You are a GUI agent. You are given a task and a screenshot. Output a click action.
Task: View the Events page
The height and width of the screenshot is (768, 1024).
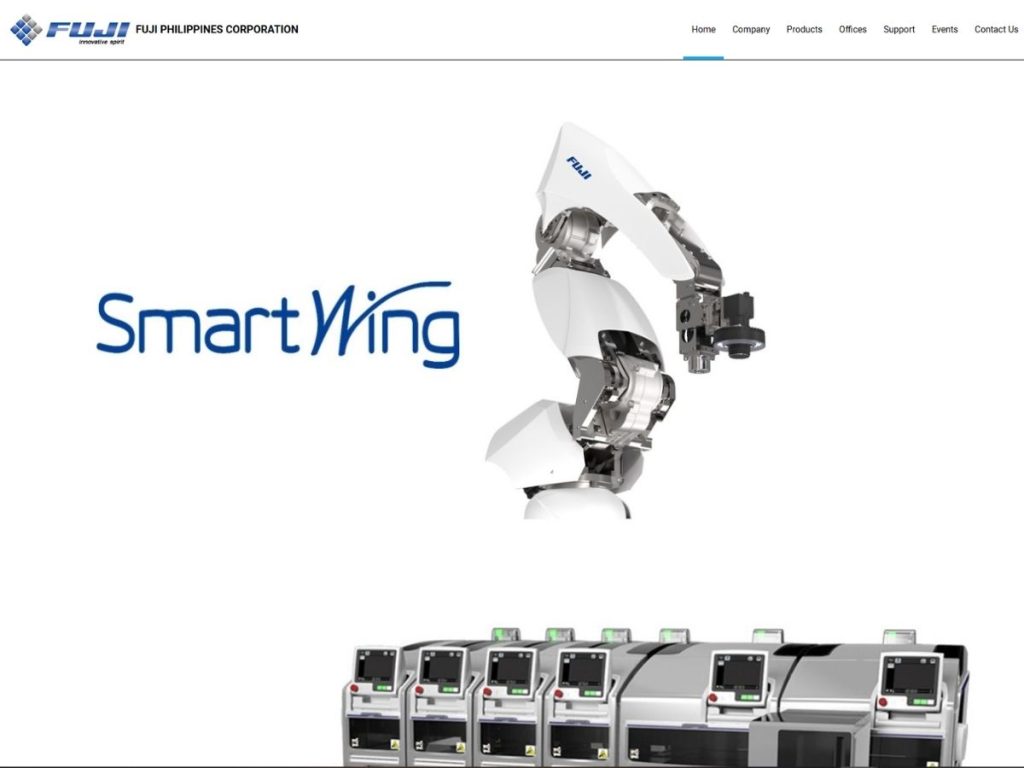point(944,29)
